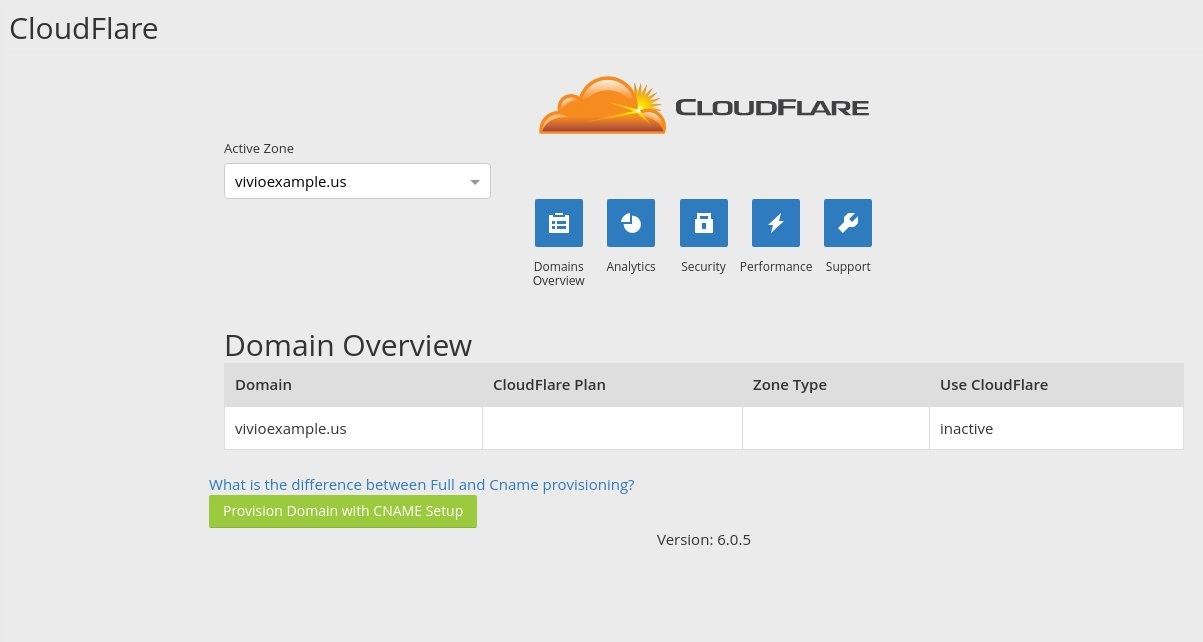Click the Performance text label
Viewport: 1203px width, 642px height.
coord(776,267)
